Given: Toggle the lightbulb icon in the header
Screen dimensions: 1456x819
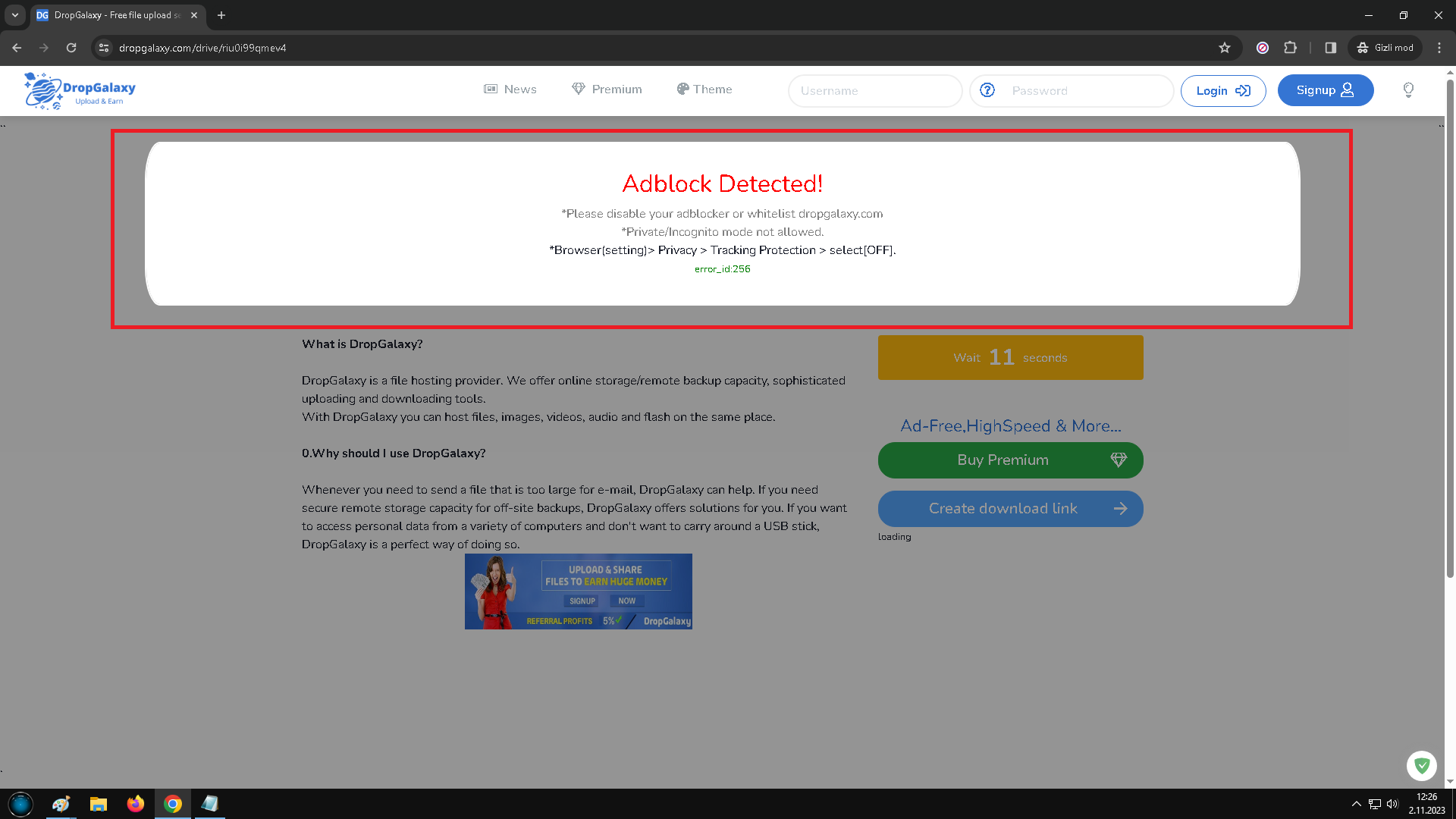Looking at the screenshot, I should [1408, 90].
